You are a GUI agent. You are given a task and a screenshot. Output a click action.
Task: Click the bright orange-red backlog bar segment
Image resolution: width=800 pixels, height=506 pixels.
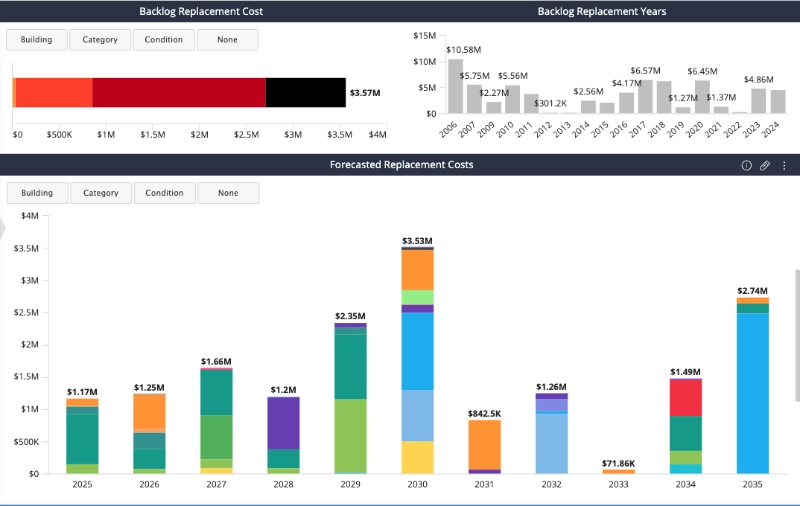tap(54, 92)
